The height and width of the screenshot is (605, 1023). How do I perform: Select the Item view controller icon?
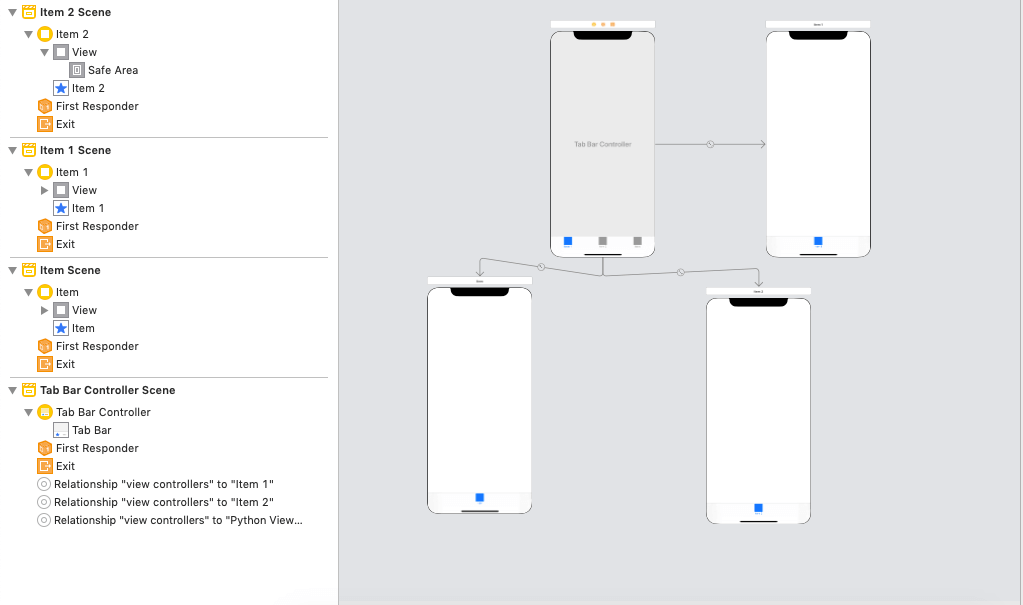[44, 292]
